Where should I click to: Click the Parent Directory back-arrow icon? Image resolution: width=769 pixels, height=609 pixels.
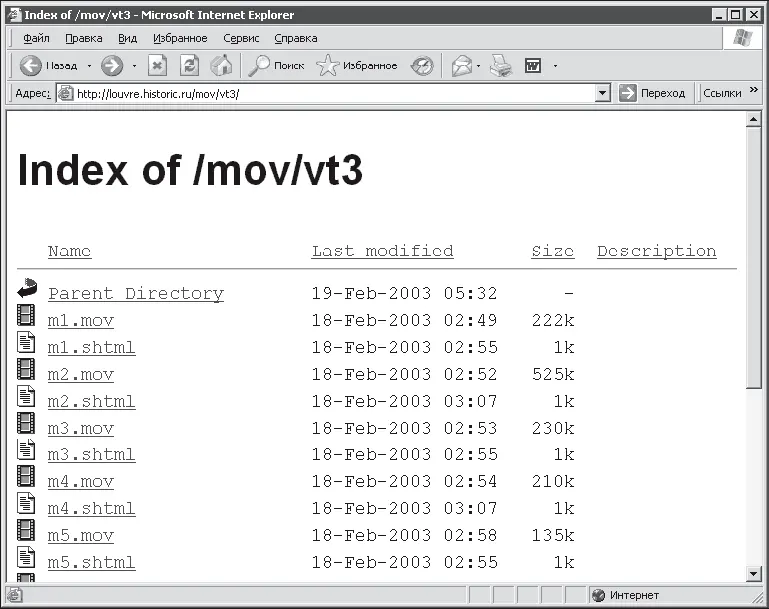click(x=27, y=288)
